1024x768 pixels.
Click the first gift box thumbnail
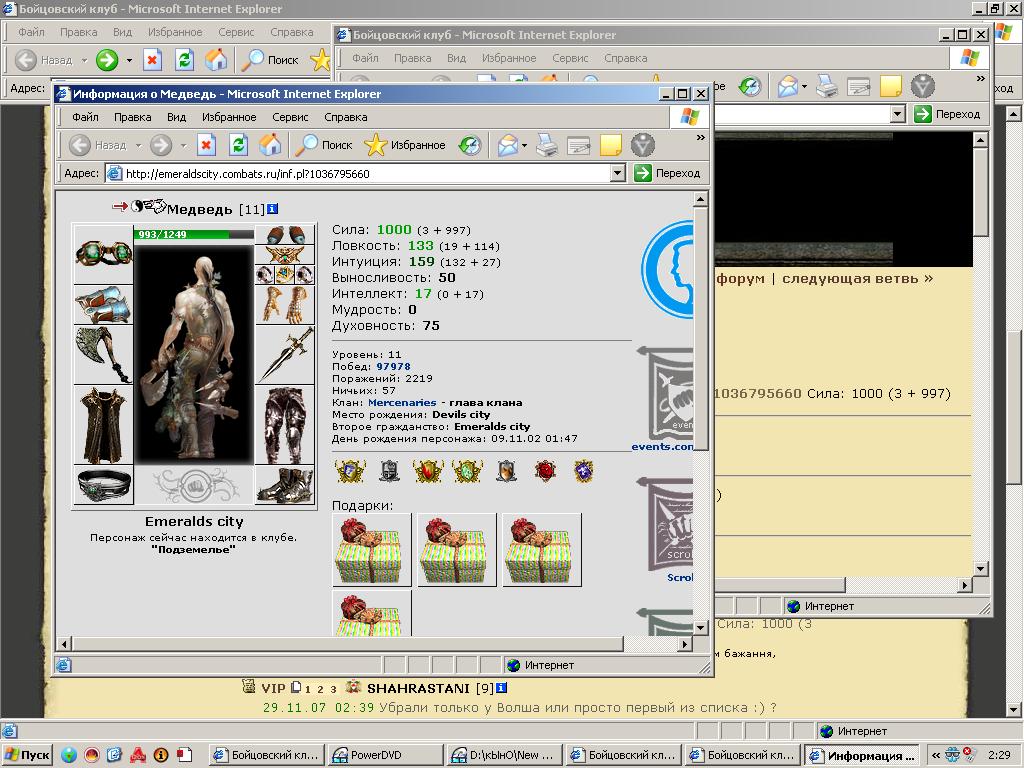(x=372, y=550)
